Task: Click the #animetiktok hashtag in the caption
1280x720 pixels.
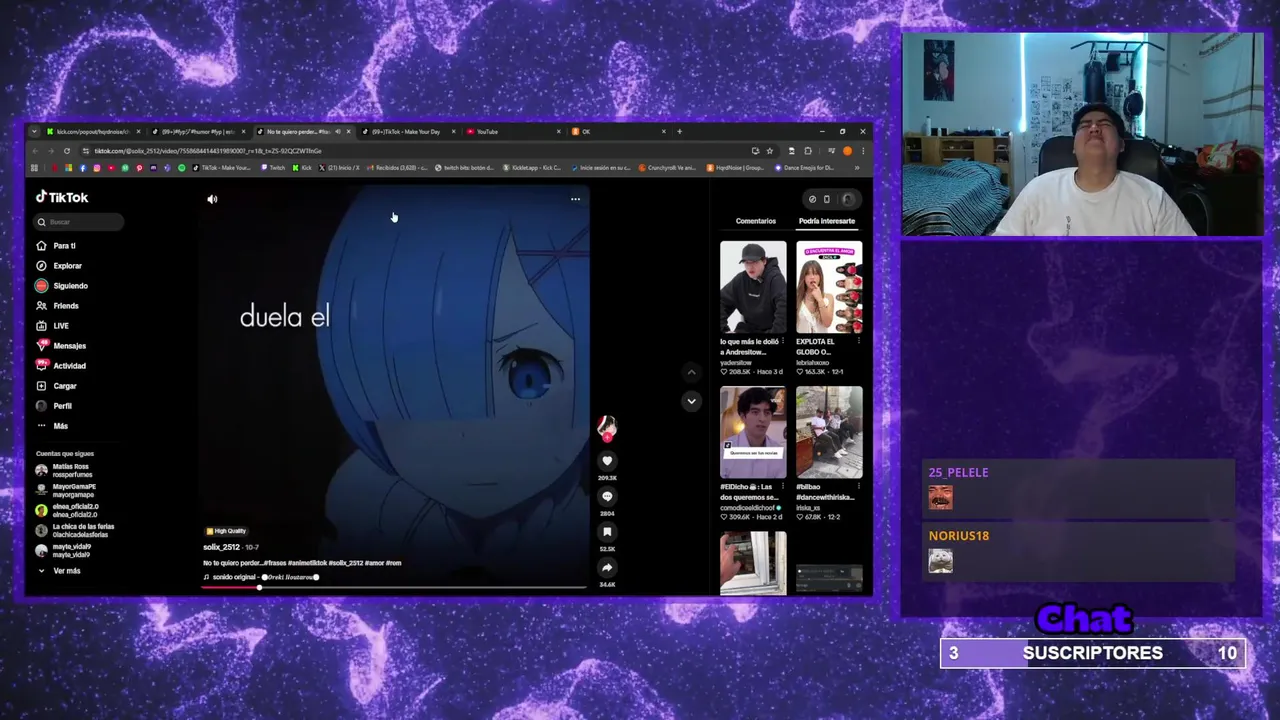Action: (305, 563)
